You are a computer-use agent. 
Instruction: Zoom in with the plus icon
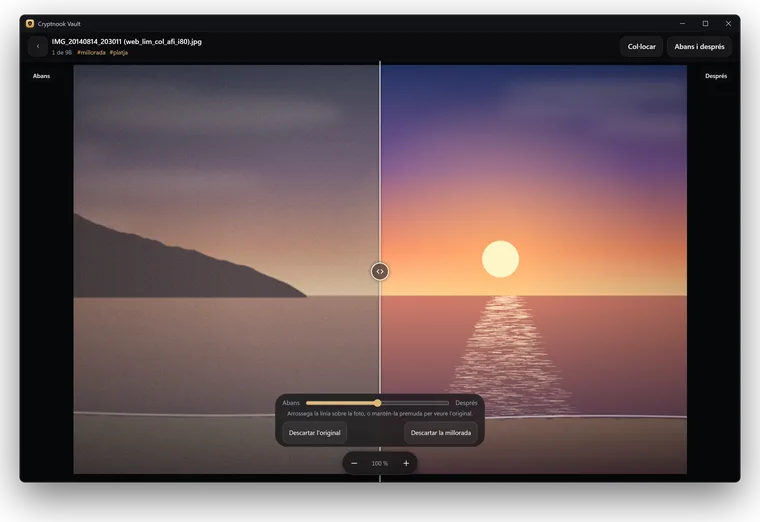coord(406,463)
